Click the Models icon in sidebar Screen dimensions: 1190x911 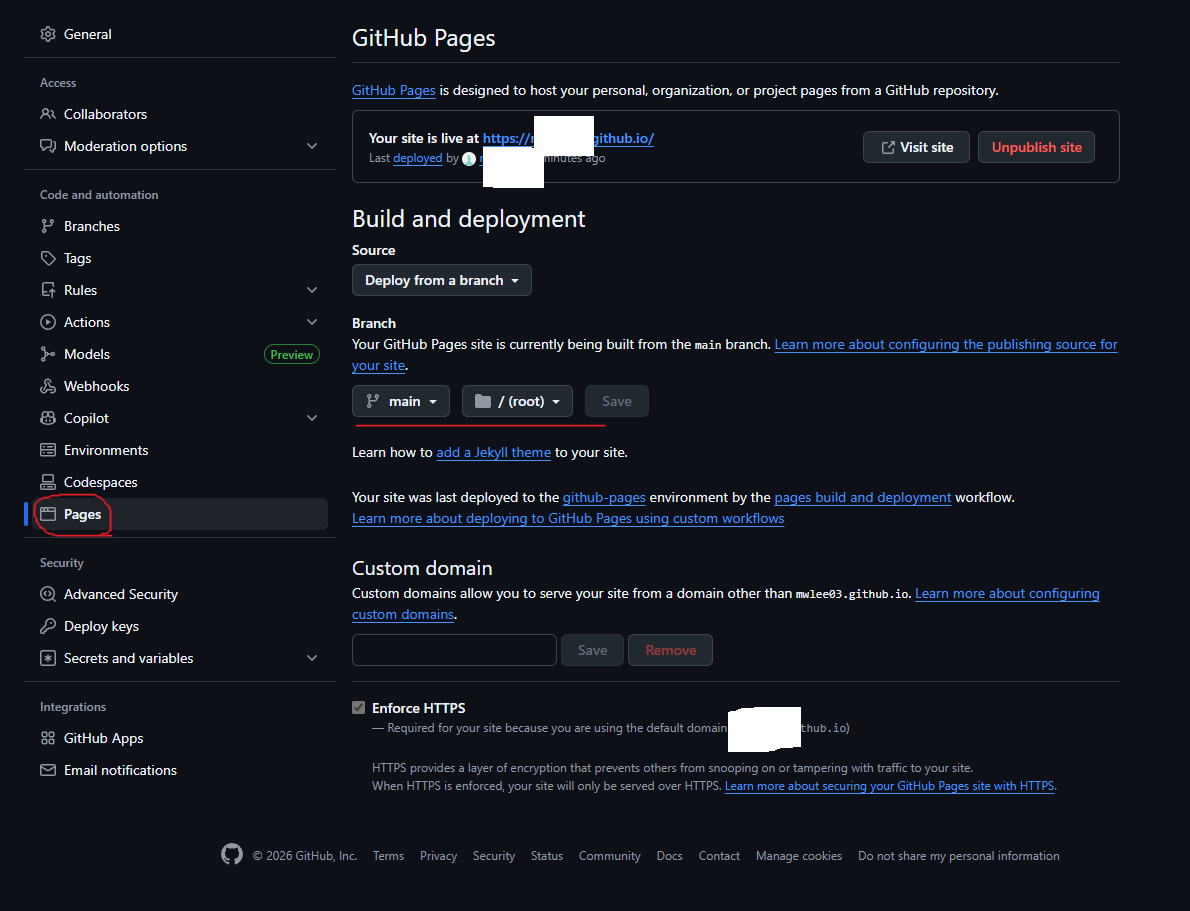coord(48,354)
